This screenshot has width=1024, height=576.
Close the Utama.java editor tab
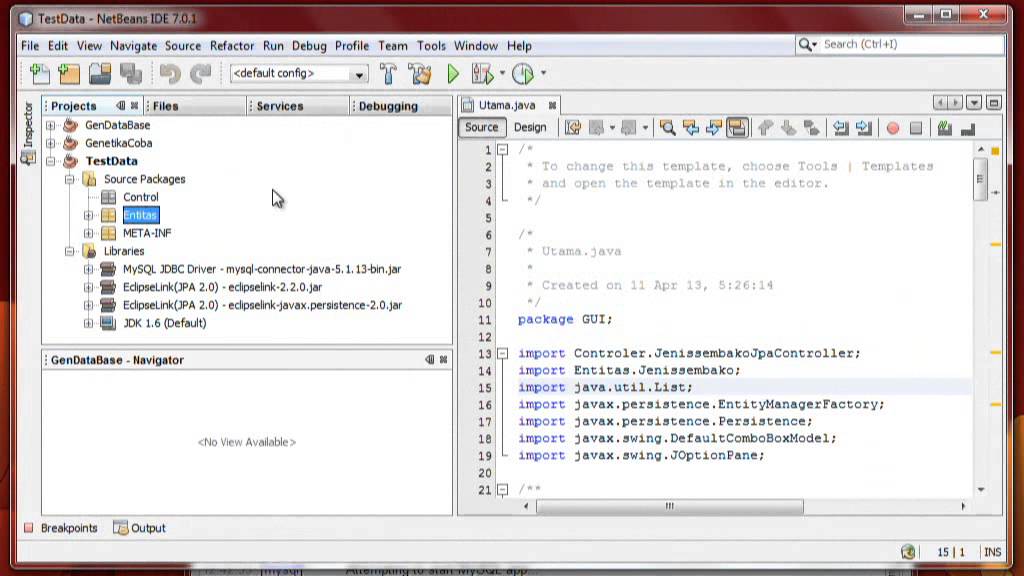[552, 105]
